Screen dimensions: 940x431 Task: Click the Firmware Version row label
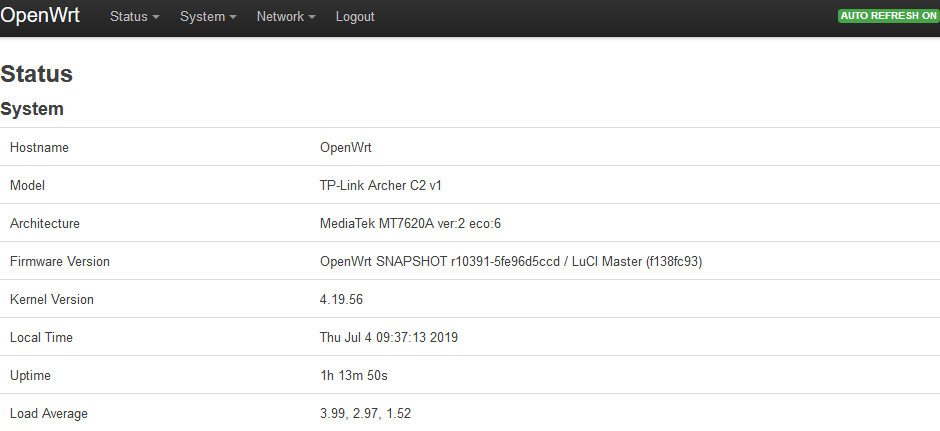coord(60,261)
